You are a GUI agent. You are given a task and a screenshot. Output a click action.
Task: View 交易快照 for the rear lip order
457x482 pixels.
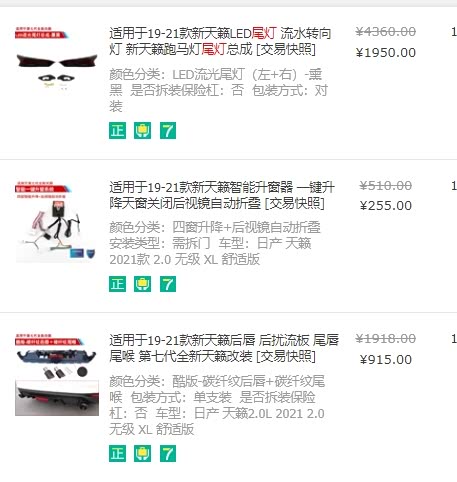[286, 356]
